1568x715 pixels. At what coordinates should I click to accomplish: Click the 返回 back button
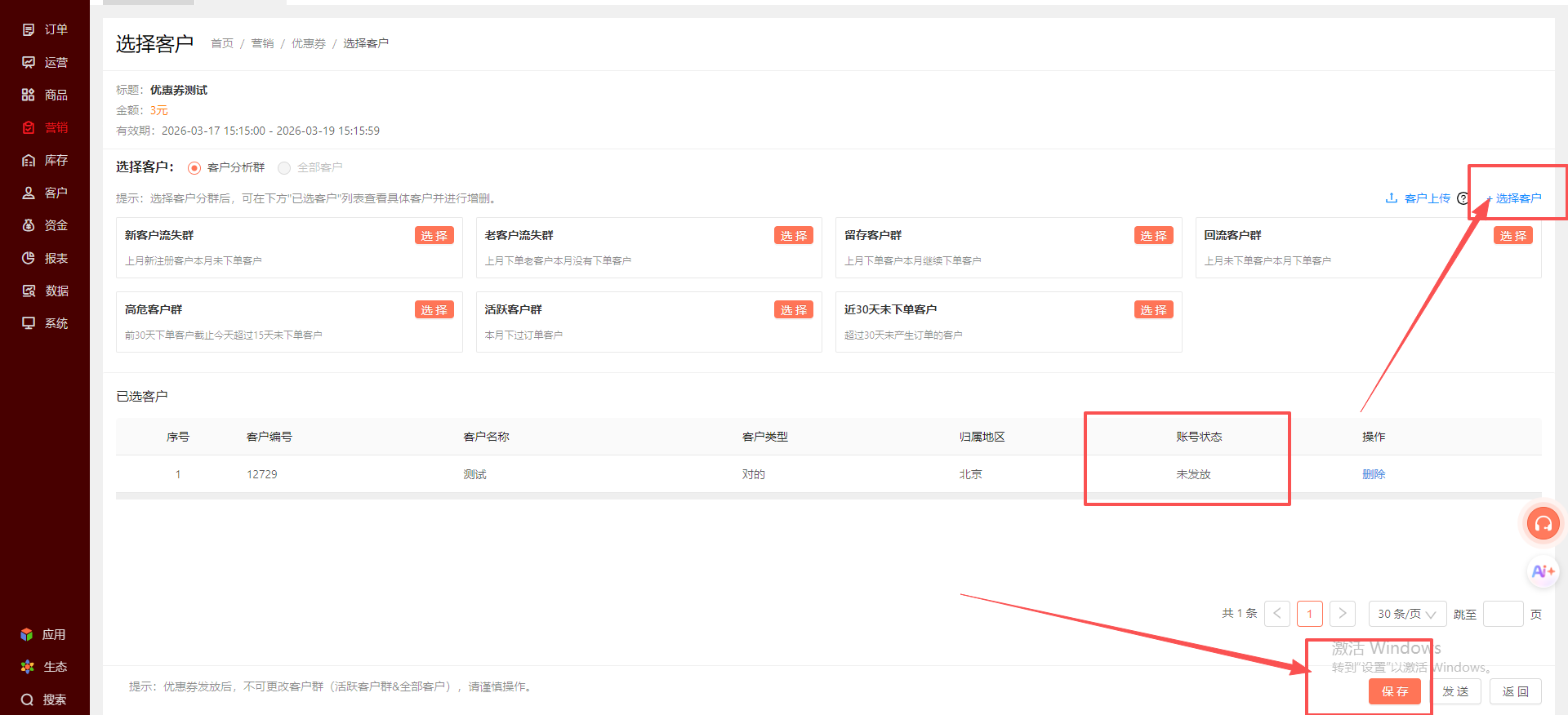point(1515,691)
